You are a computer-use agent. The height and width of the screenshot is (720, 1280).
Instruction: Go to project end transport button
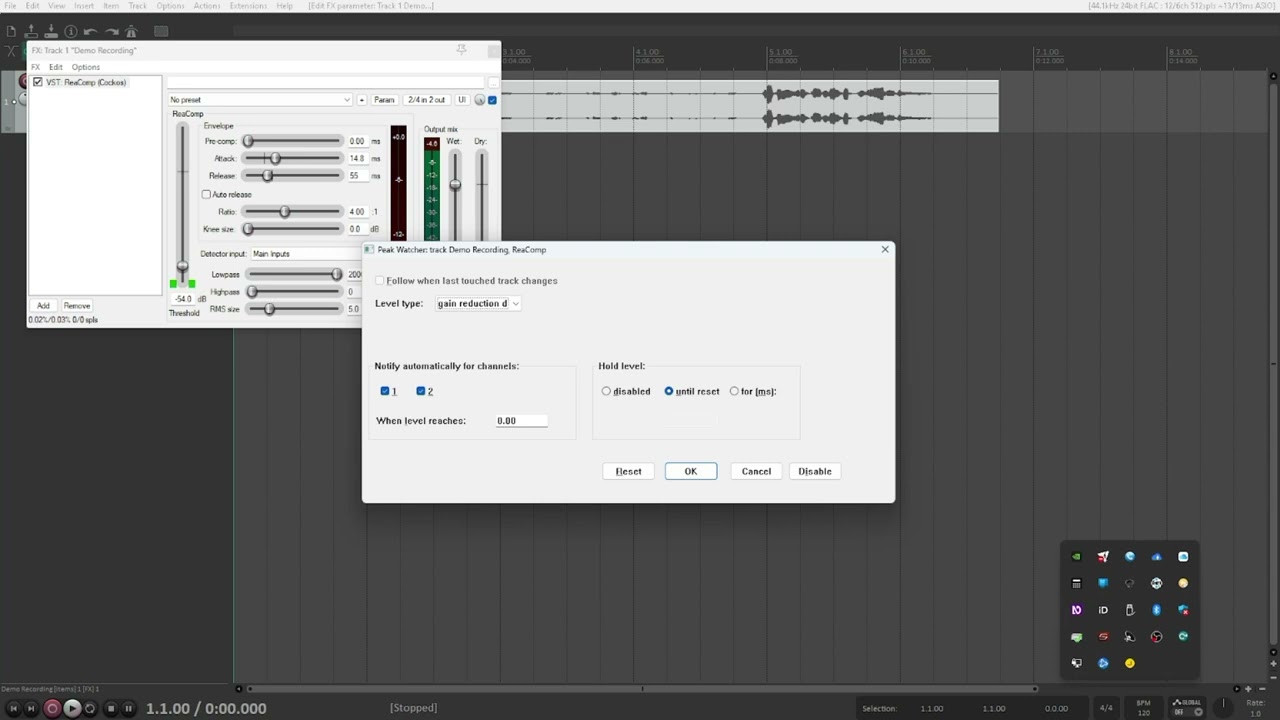click(31, 708)
